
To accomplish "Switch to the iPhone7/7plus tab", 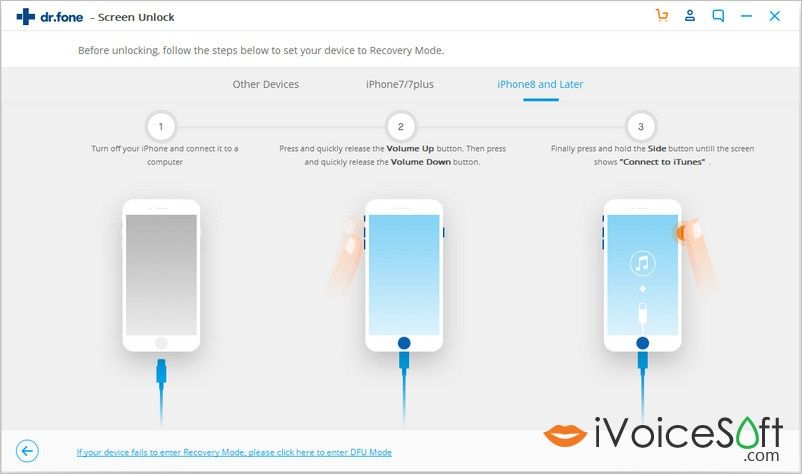I will click(399, 84).
